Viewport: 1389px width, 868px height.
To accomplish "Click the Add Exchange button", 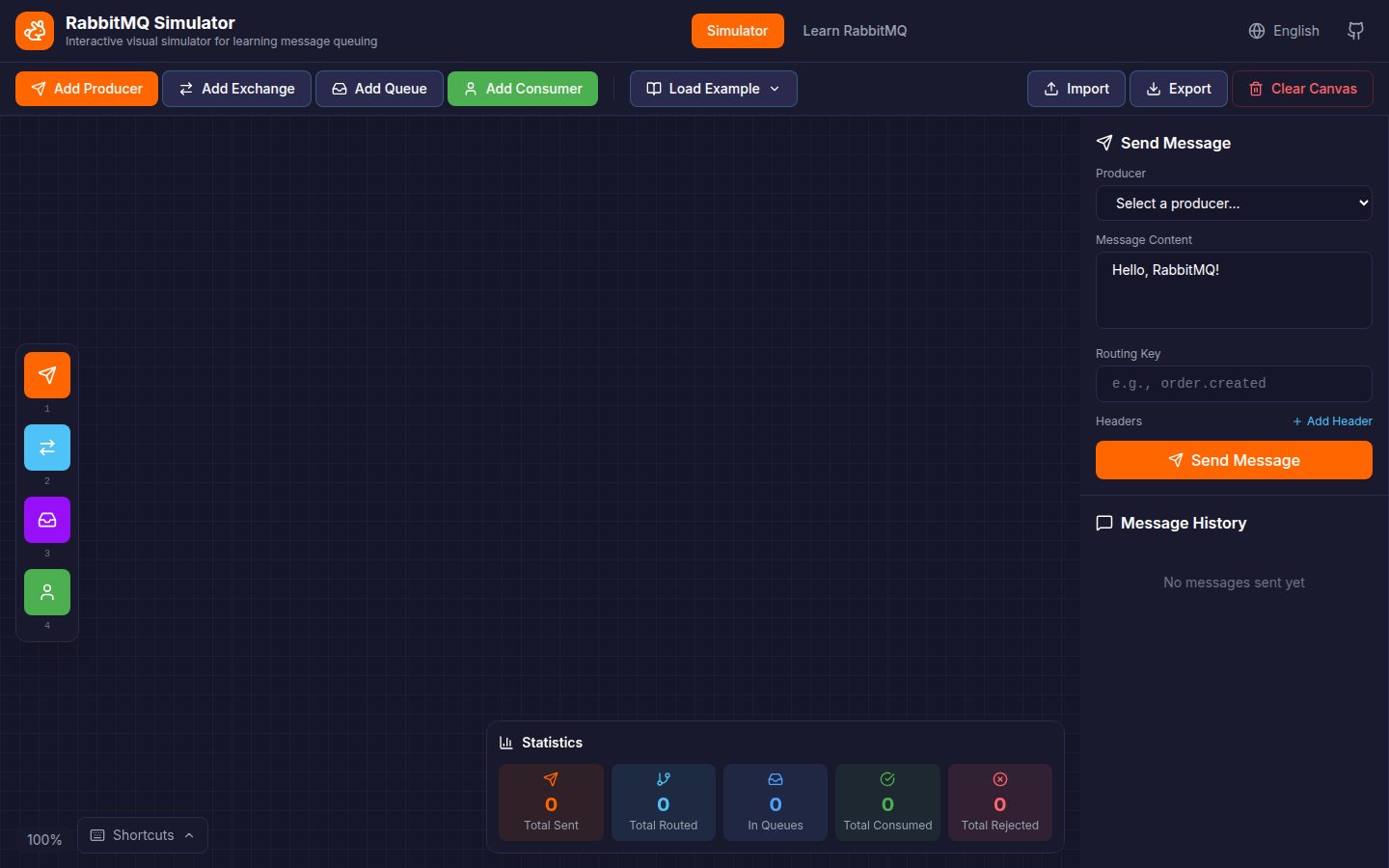I will [x=236, y=89].
